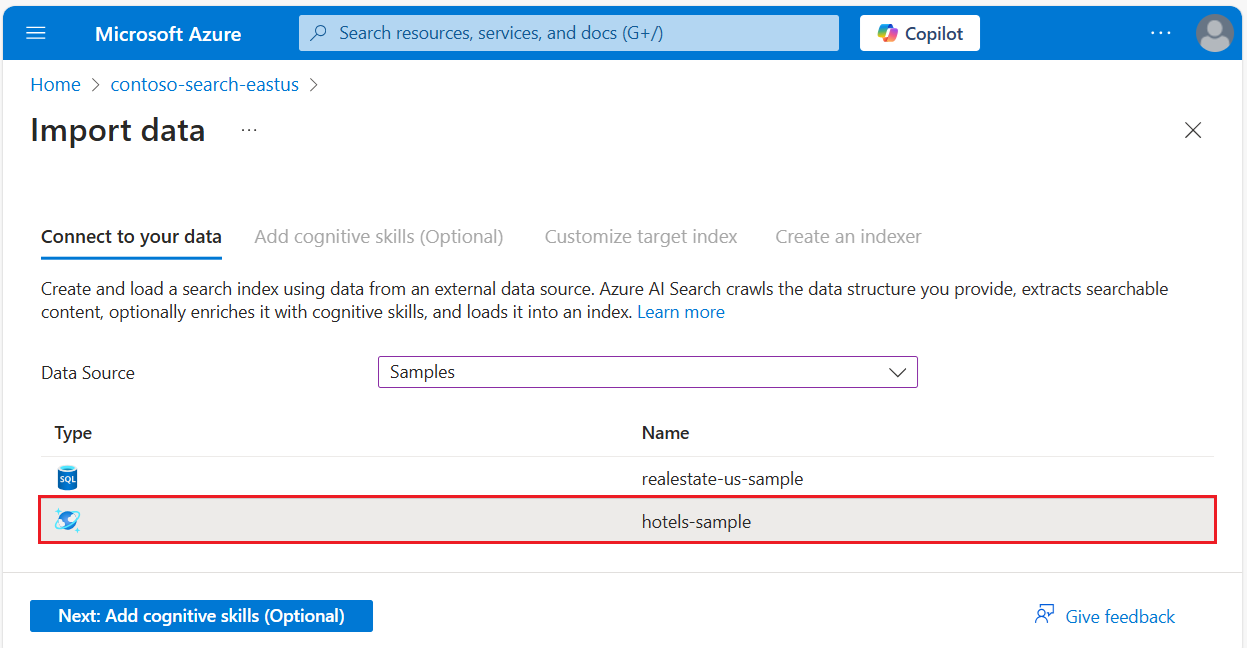This screenshot has width=1247, height=648.
Task: Open the top bar overflow ellipsis menu
Action: (1161, 32)
